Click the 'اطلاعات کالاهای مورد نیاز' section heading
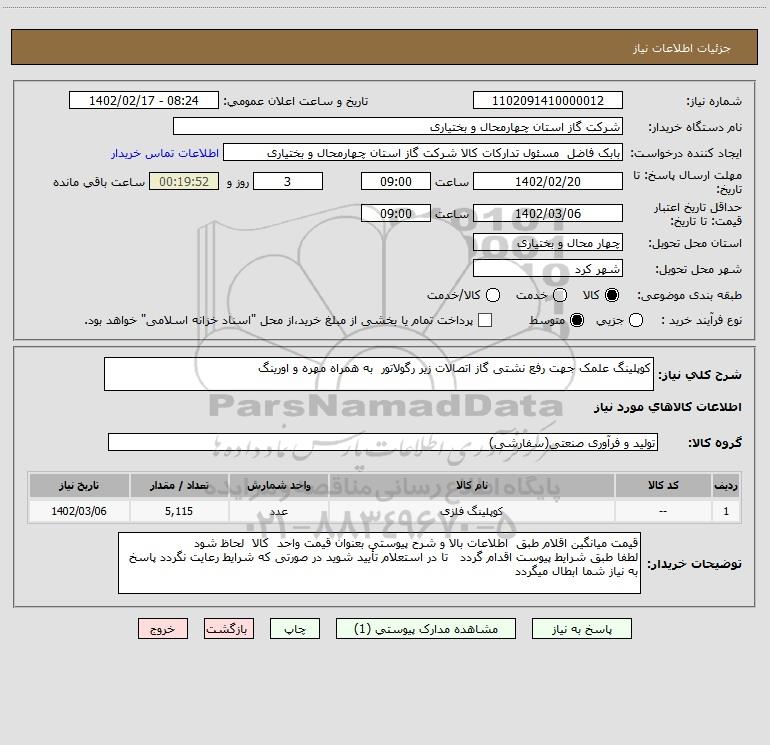The height and width of the screenshot is (745, 770). point(668,407)
